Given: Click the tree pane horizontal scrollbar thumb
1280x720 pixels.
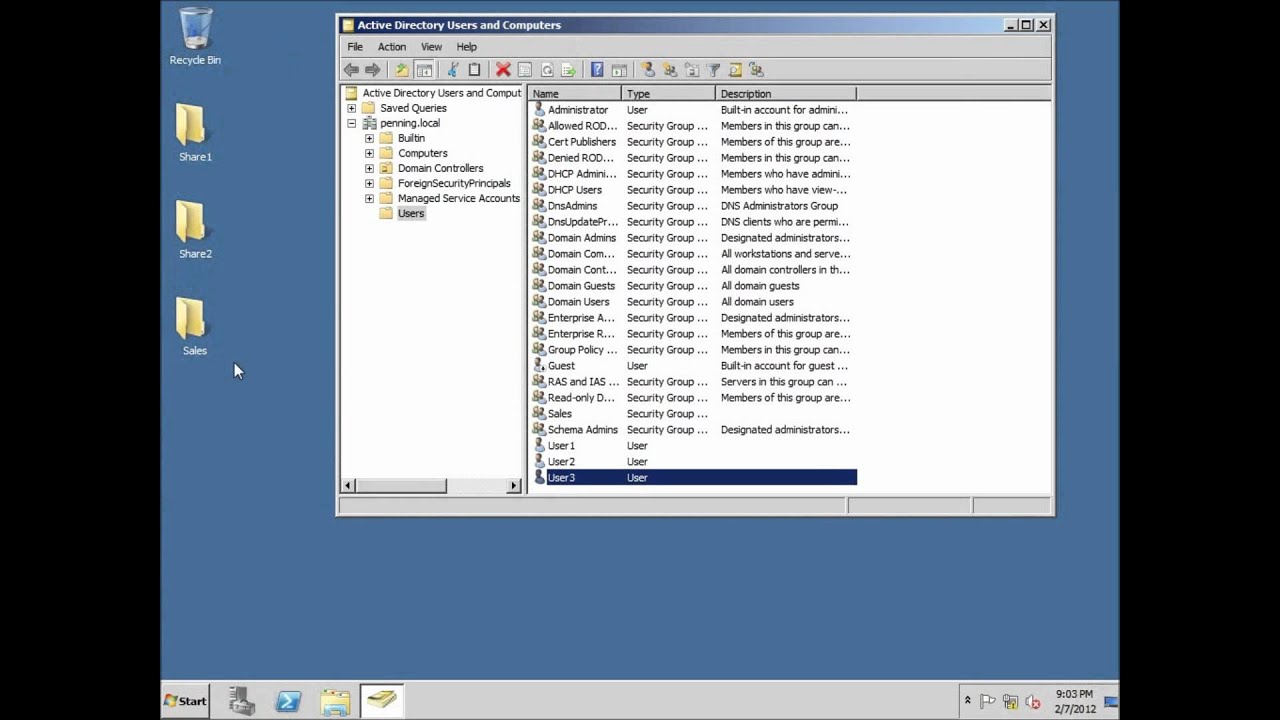Looking at the screenshot, I should coord(401,486).
